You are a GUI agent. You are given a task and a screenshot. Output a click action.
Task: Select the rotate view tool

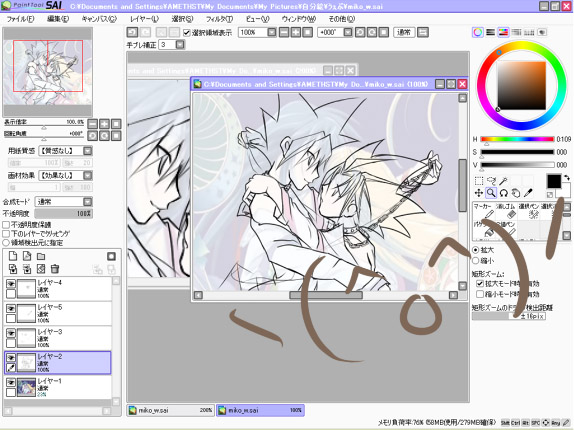coord(503,193)
